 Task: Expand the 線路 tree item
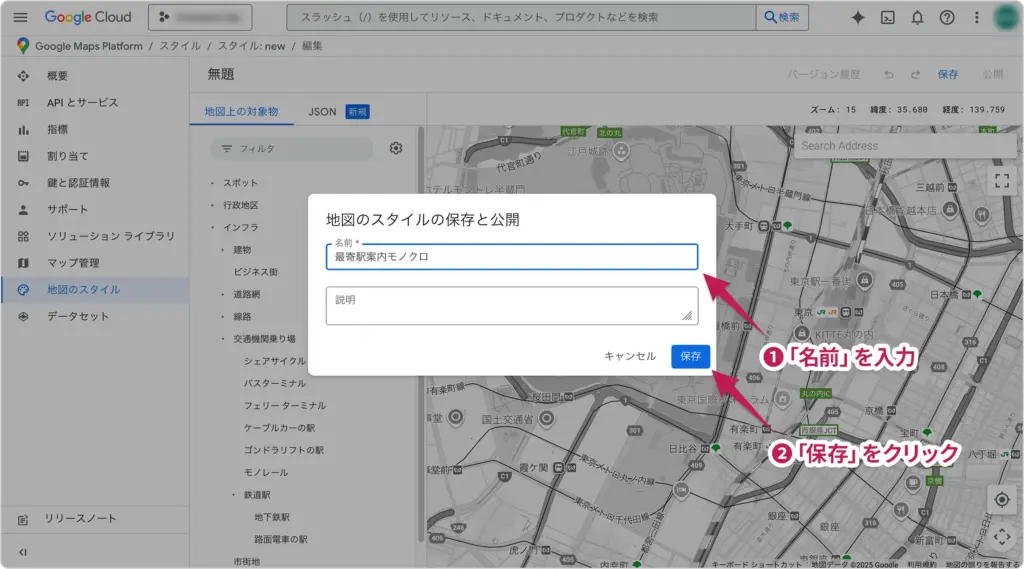pyautogui.click(x=223, y=317)
